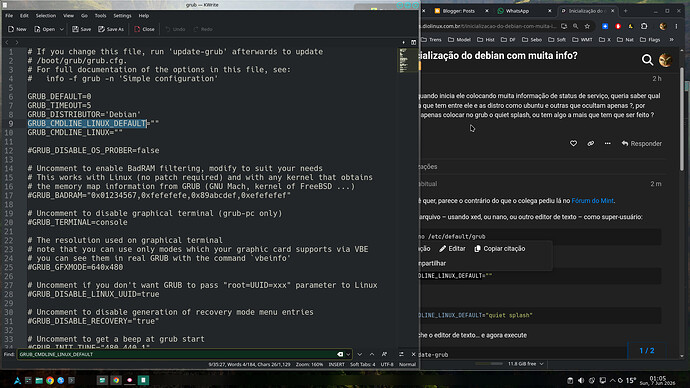Open the Normal highlighting mode selector
690x388 pixels.
(x=407, y=364)
